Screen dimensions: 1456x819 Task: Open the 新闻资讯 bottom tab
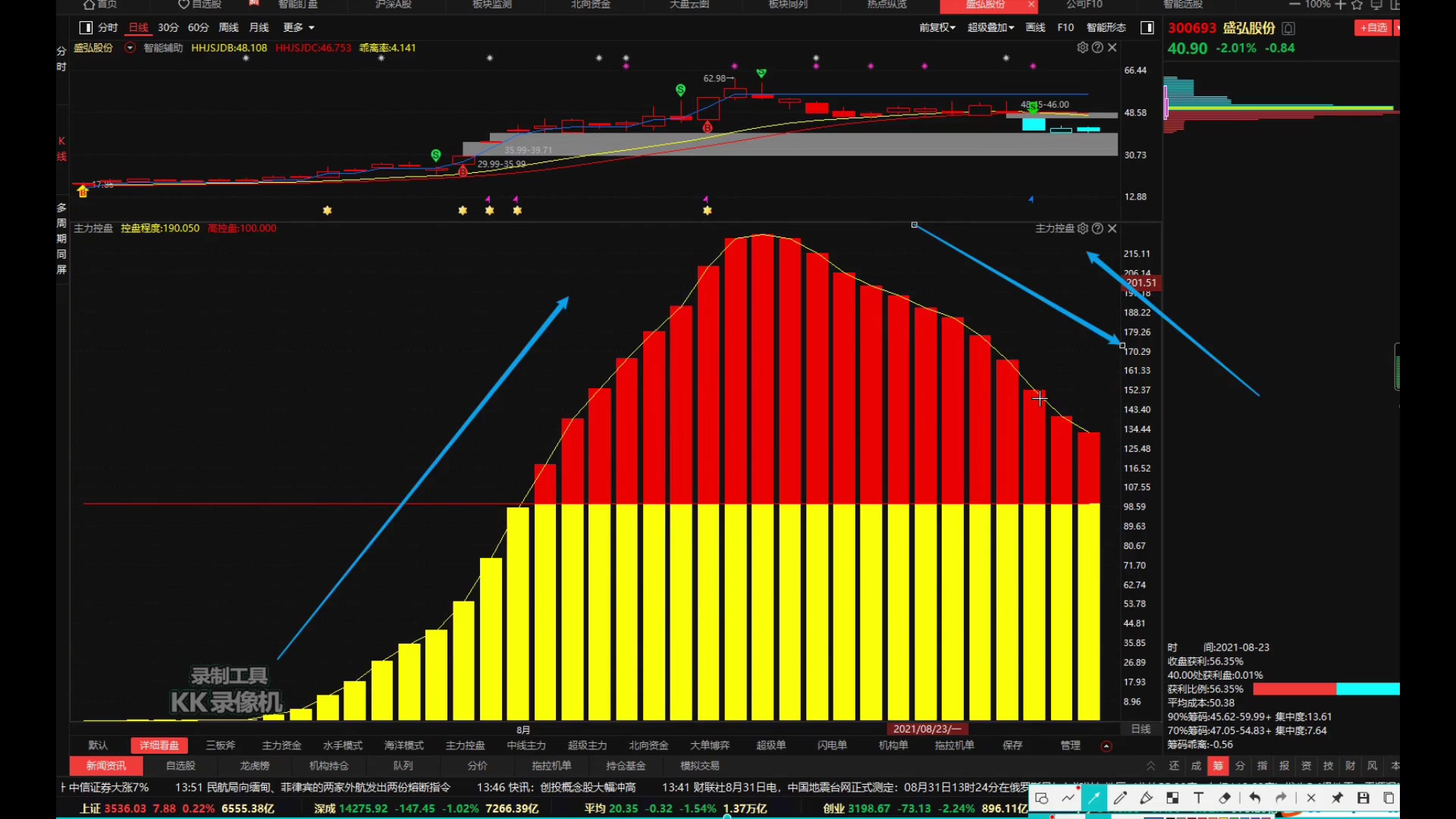tap(106, 766)
